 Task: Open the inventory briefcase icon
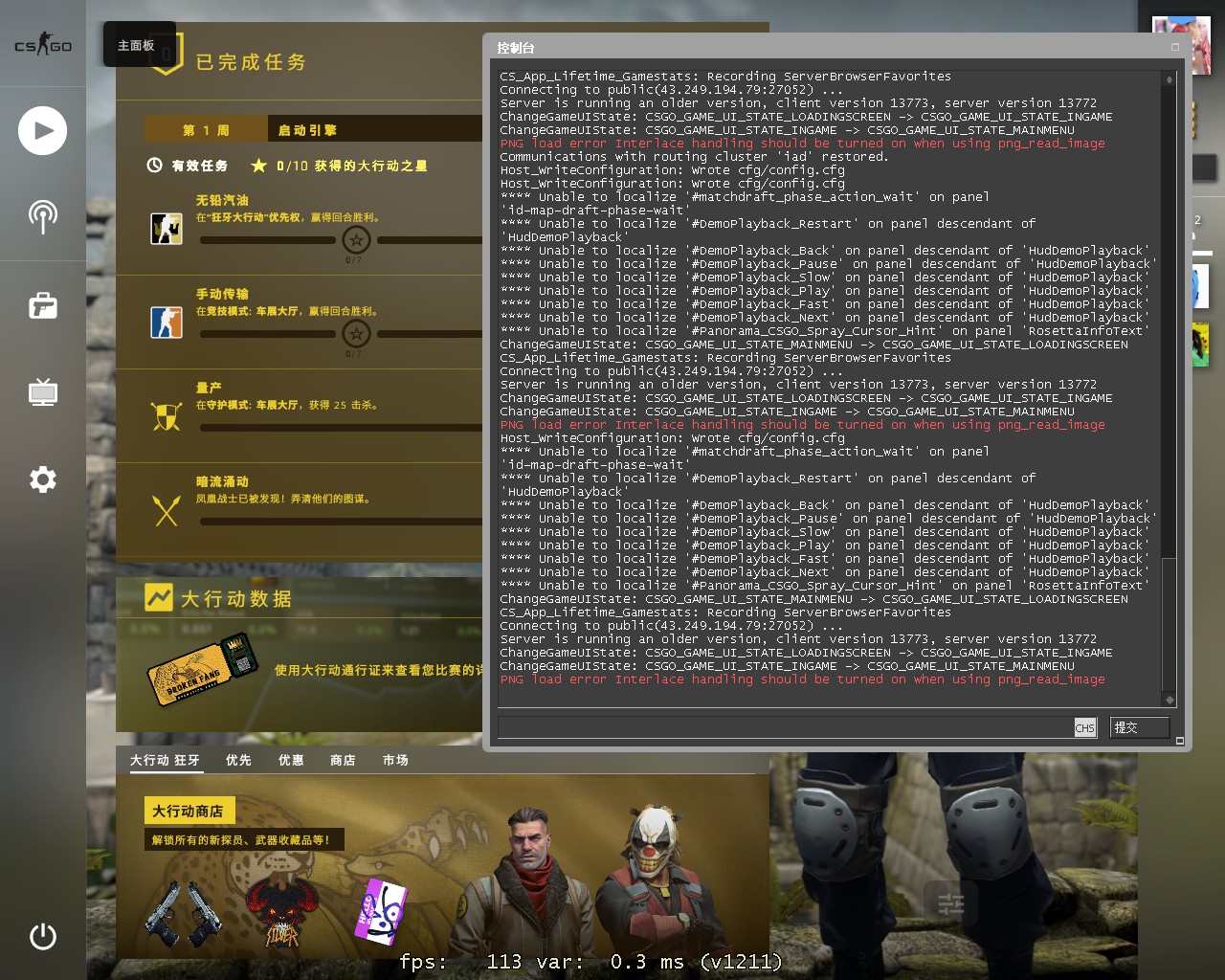tap(42, 305)
